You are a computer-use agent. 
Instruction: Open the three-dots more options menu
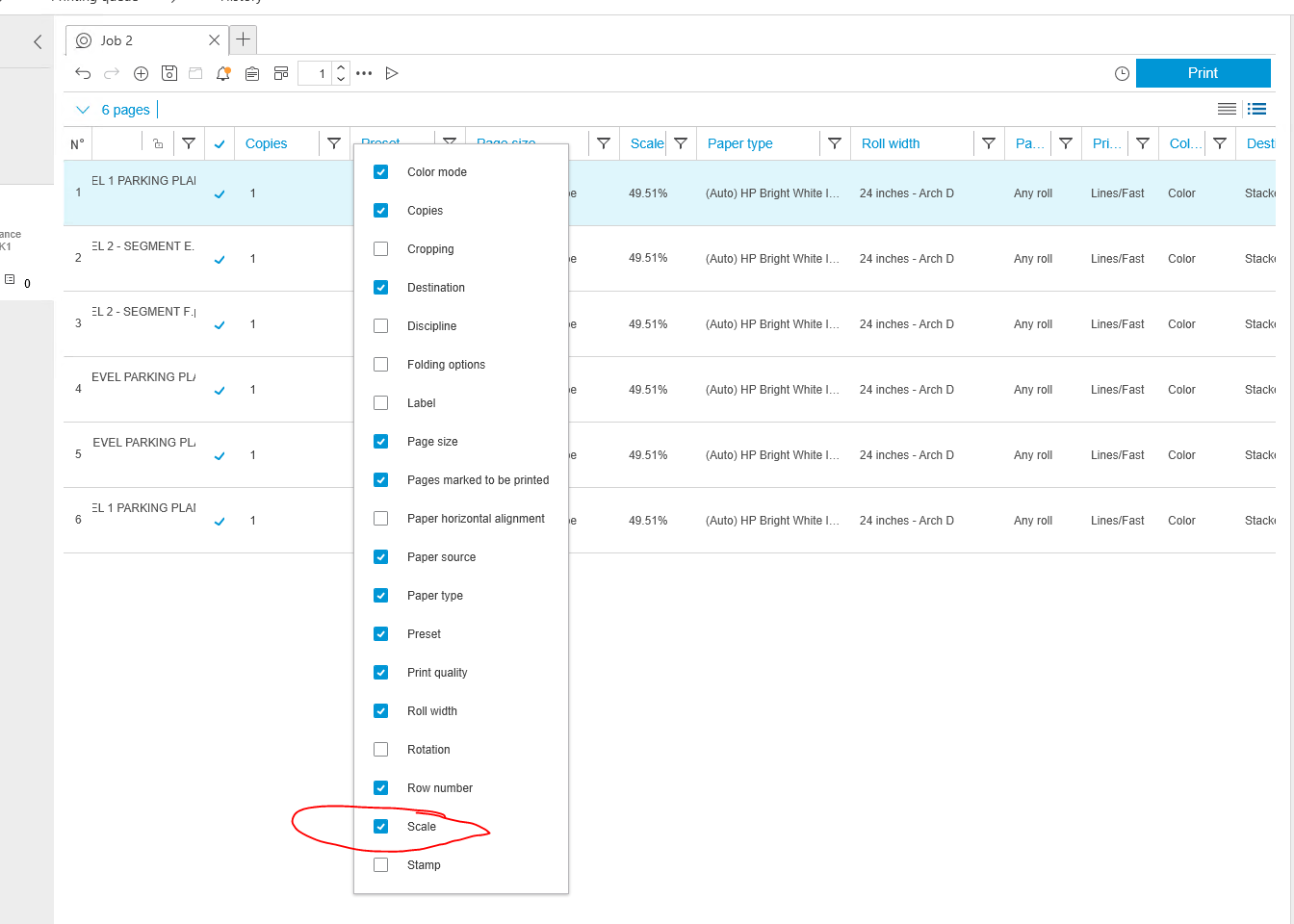[364, 73]
